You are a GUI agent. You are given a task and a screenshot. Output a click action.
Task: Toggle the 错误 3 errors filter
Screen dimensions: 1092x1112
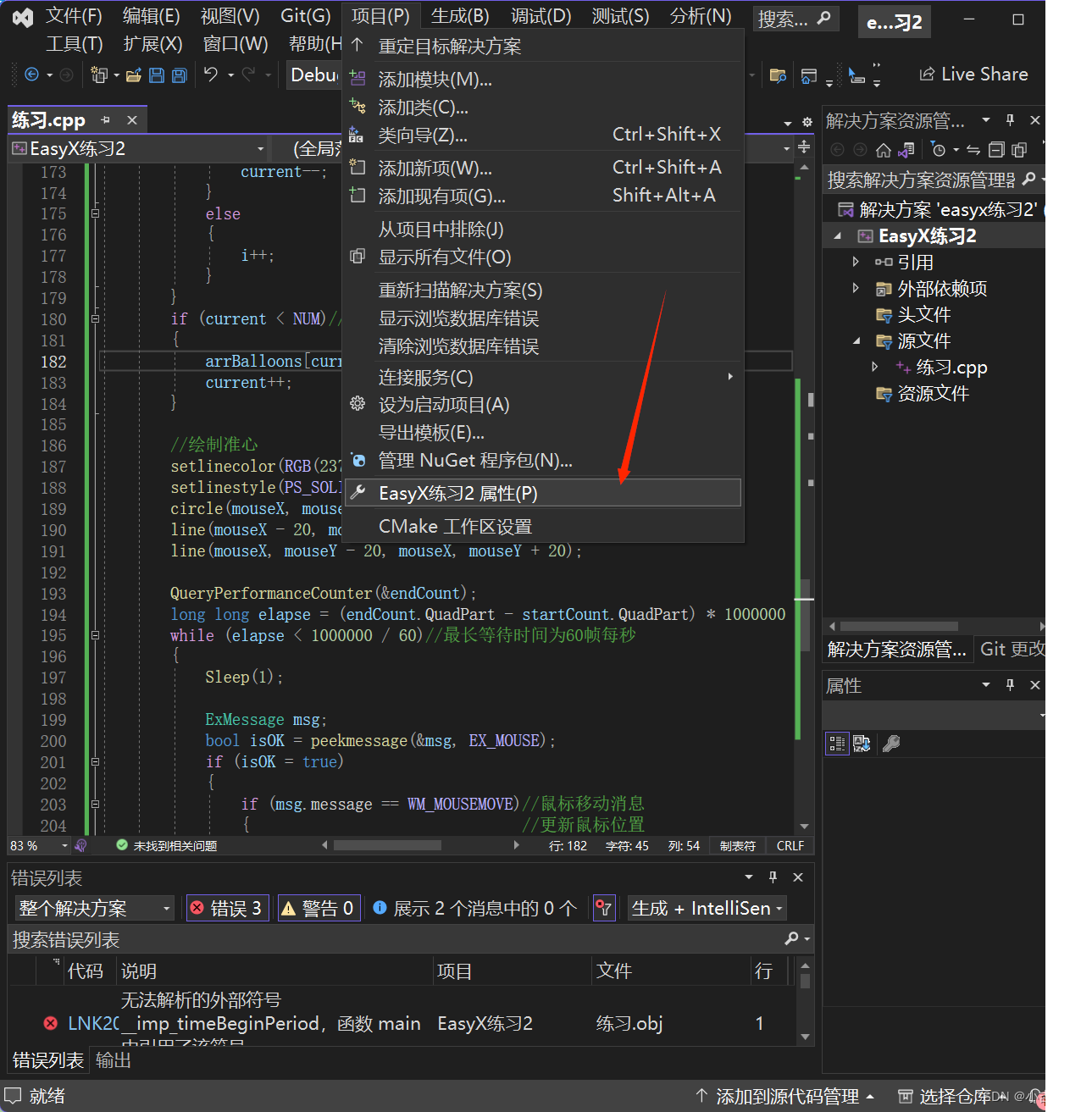[227, 908]
